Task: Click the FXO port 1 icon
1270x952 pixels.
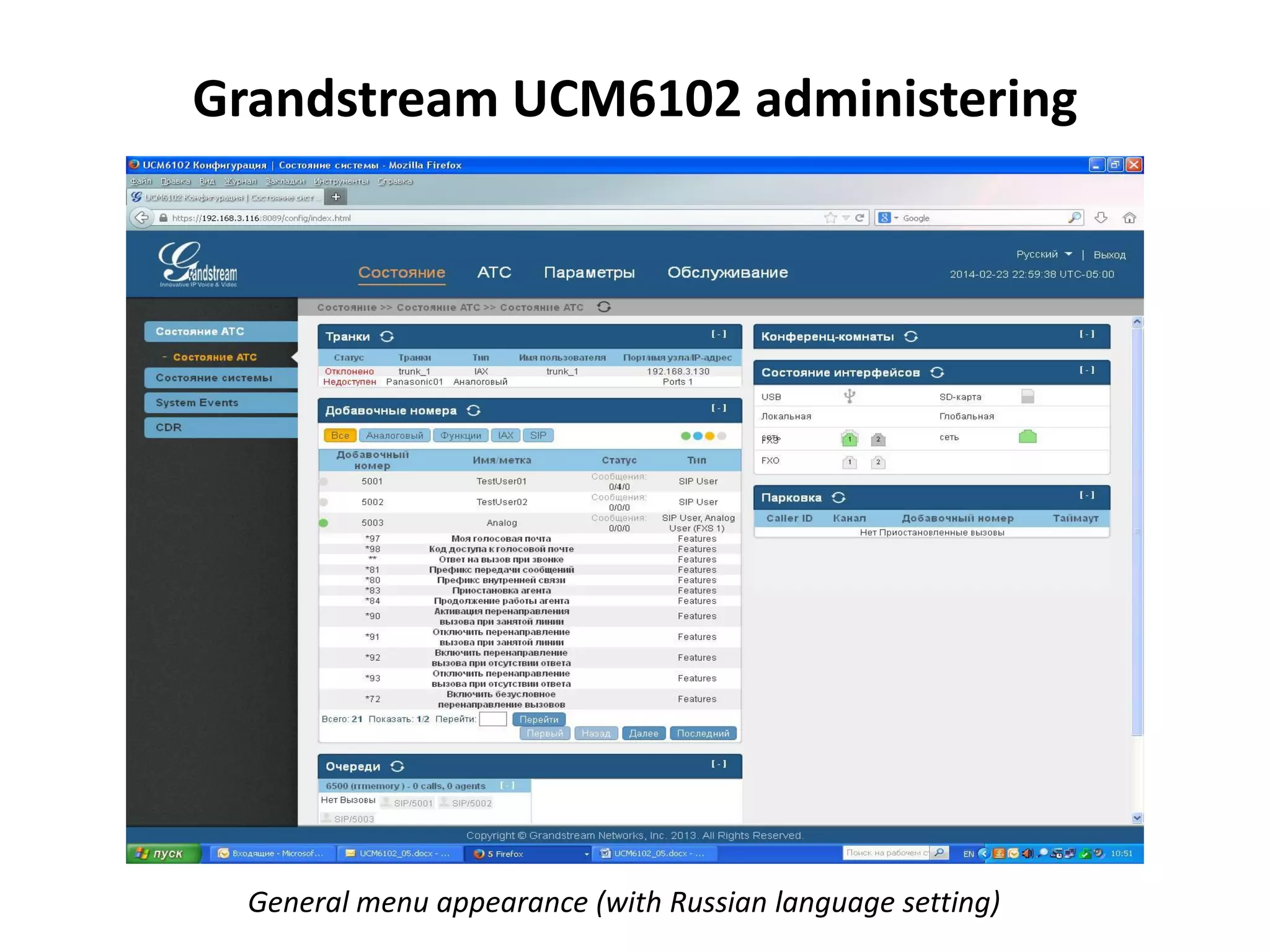Action: click(850, 462)
